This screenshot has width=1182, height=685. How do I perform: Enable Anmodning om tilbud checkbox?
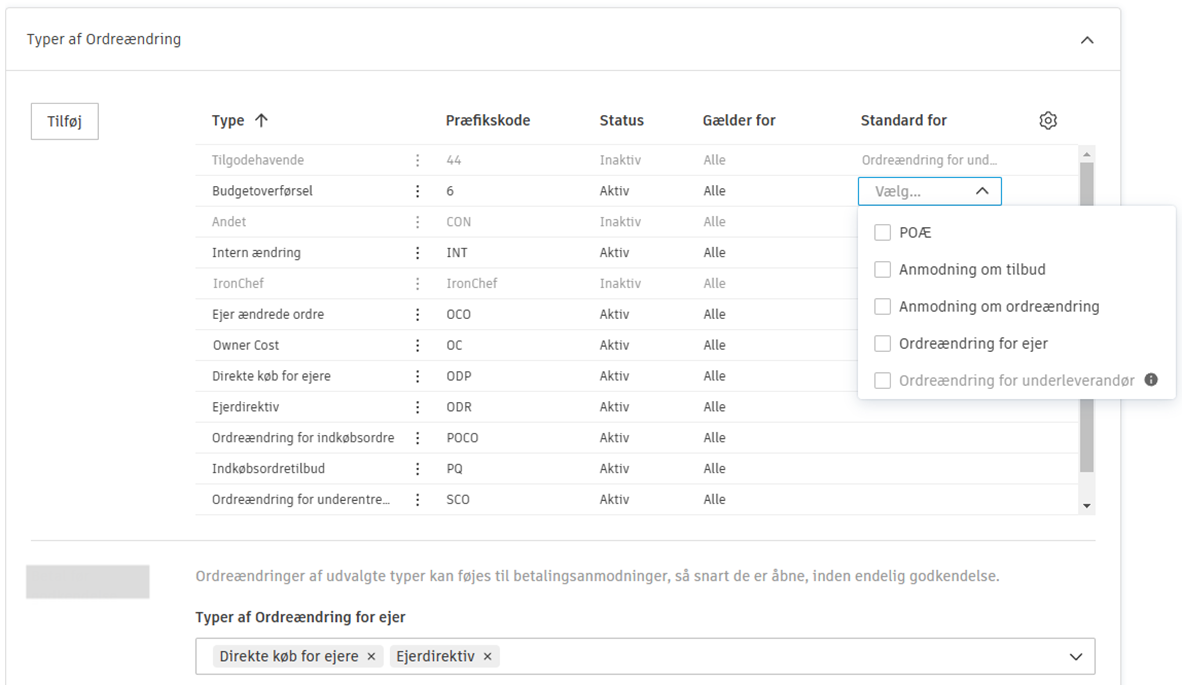(x=882, y=270)
